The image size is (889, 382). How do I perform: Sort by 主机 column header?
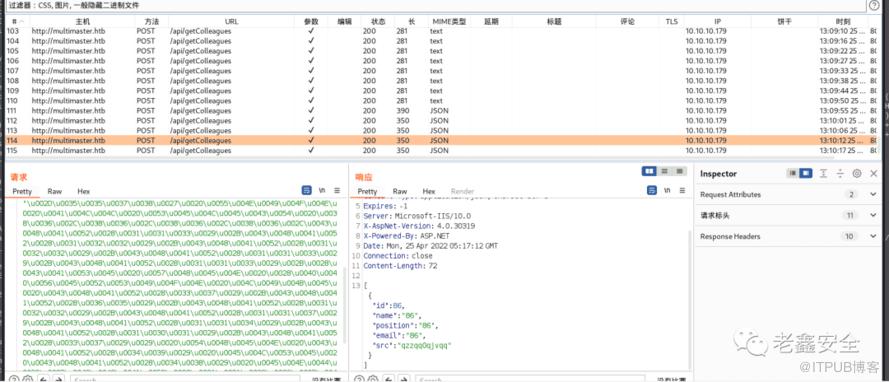click(x=82, y=22)
